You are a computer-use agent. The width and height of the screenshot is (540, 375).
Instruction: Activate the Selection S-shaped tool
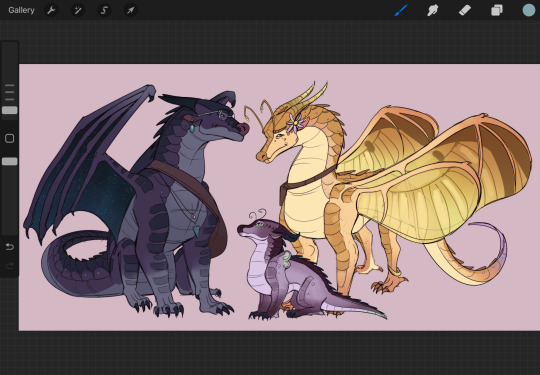tap(104, 10)
